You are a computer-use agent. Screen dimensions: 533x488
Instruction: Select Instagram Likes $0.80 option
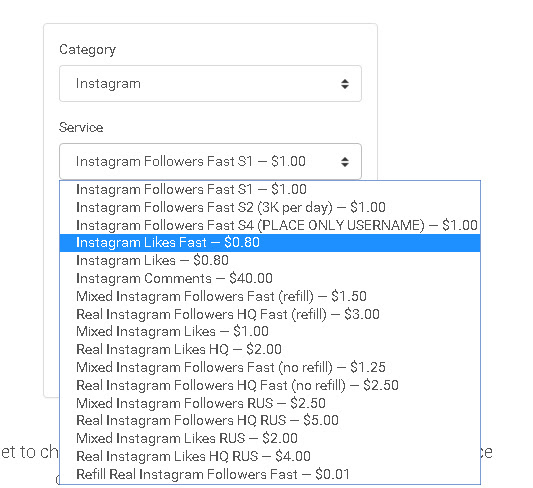tap(270, 261)
